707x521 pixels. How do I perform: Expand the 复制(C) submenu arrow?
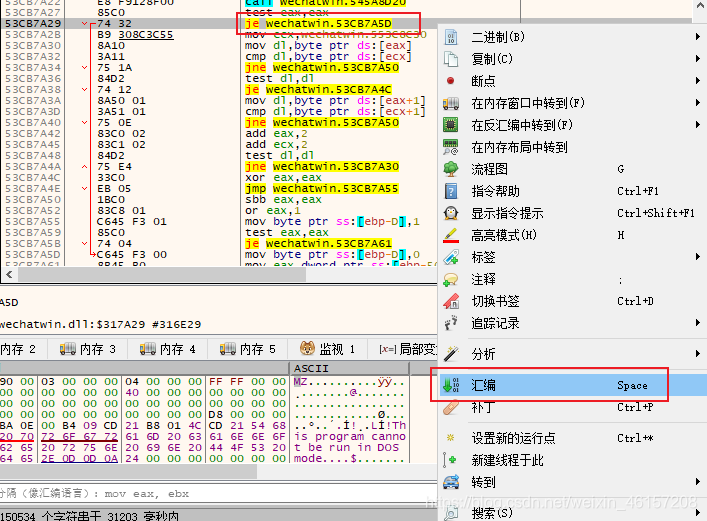(x=698, y=59)
